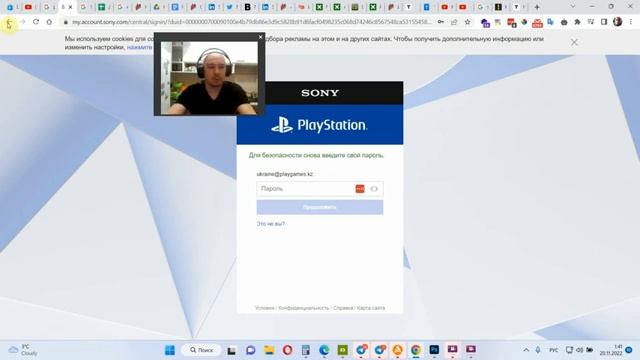Open saved passwords key icon in address bar
Viewport: 640px width, 360px height.
[x=441, y=22]
